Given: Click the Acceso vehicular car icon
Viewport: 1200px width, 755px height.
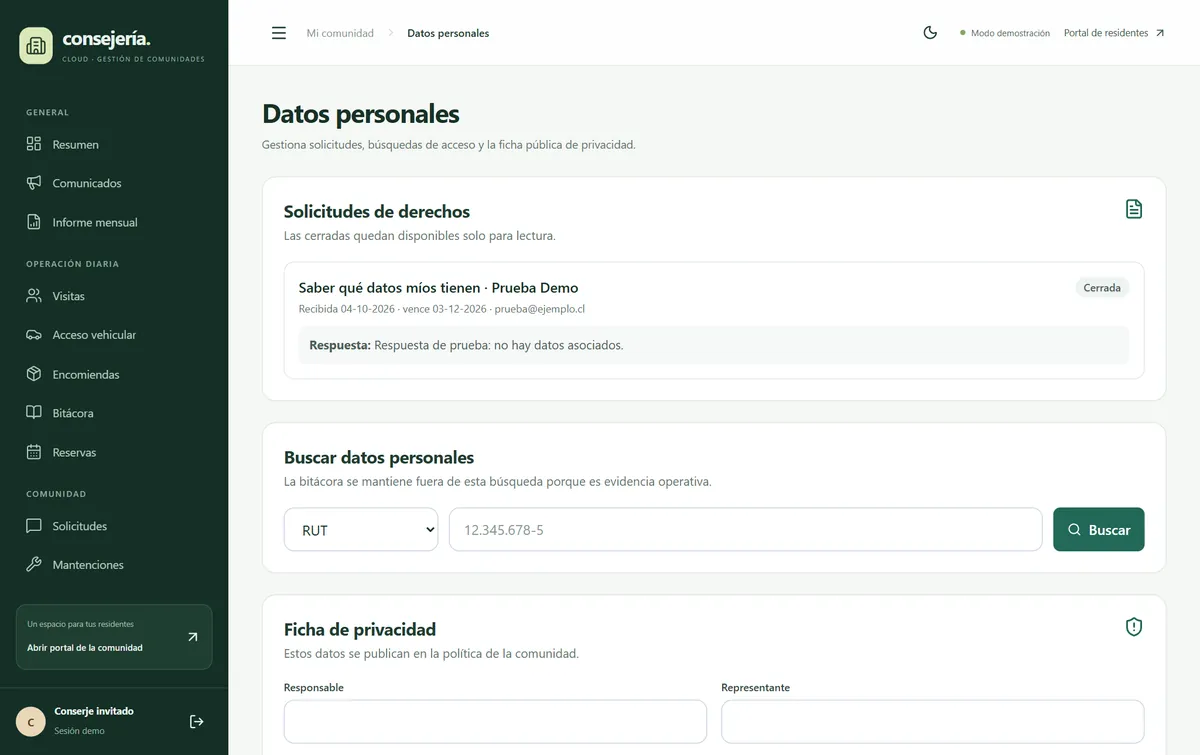Looking at the screenshot, I should pyautogui.click(x=34, y=335).
